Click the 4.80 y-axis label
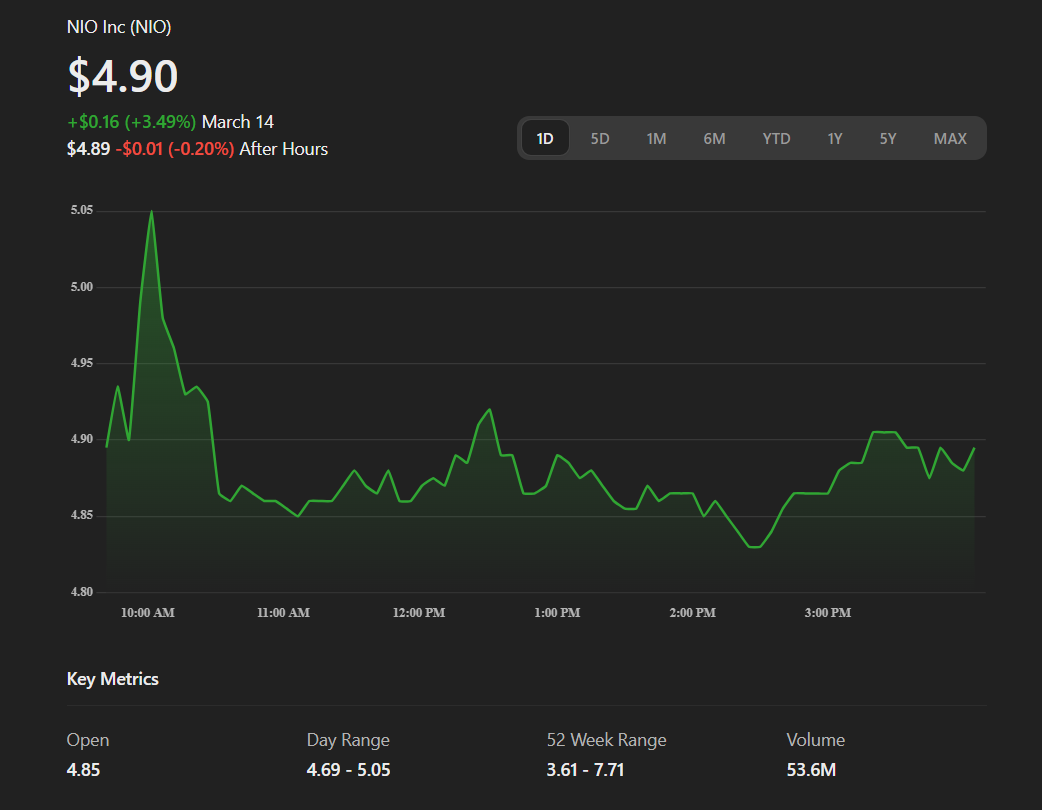Viewport: 1042px width, 810px height. tap(82, 592)
